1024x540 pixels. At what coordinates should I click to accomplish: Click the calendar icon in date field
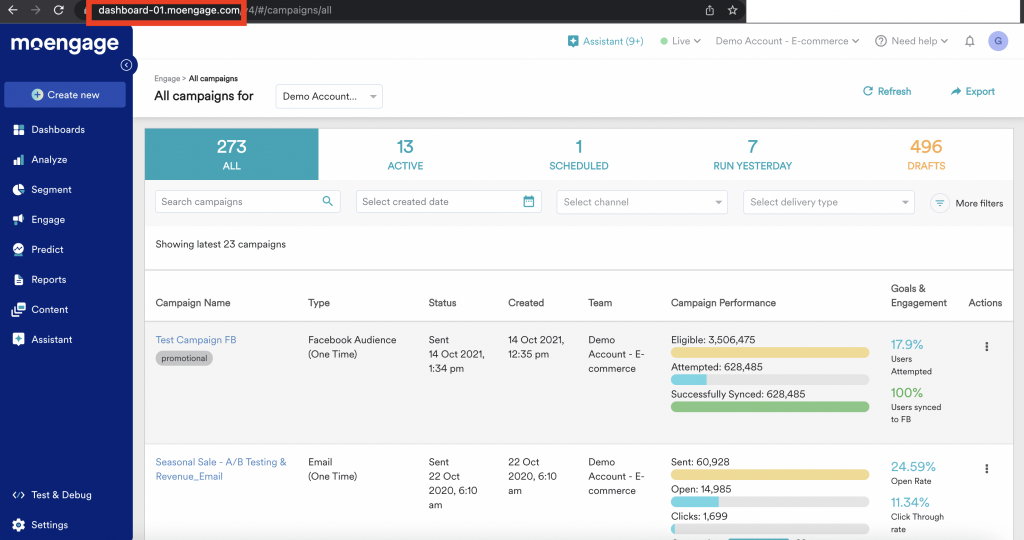tap(529, 202)
